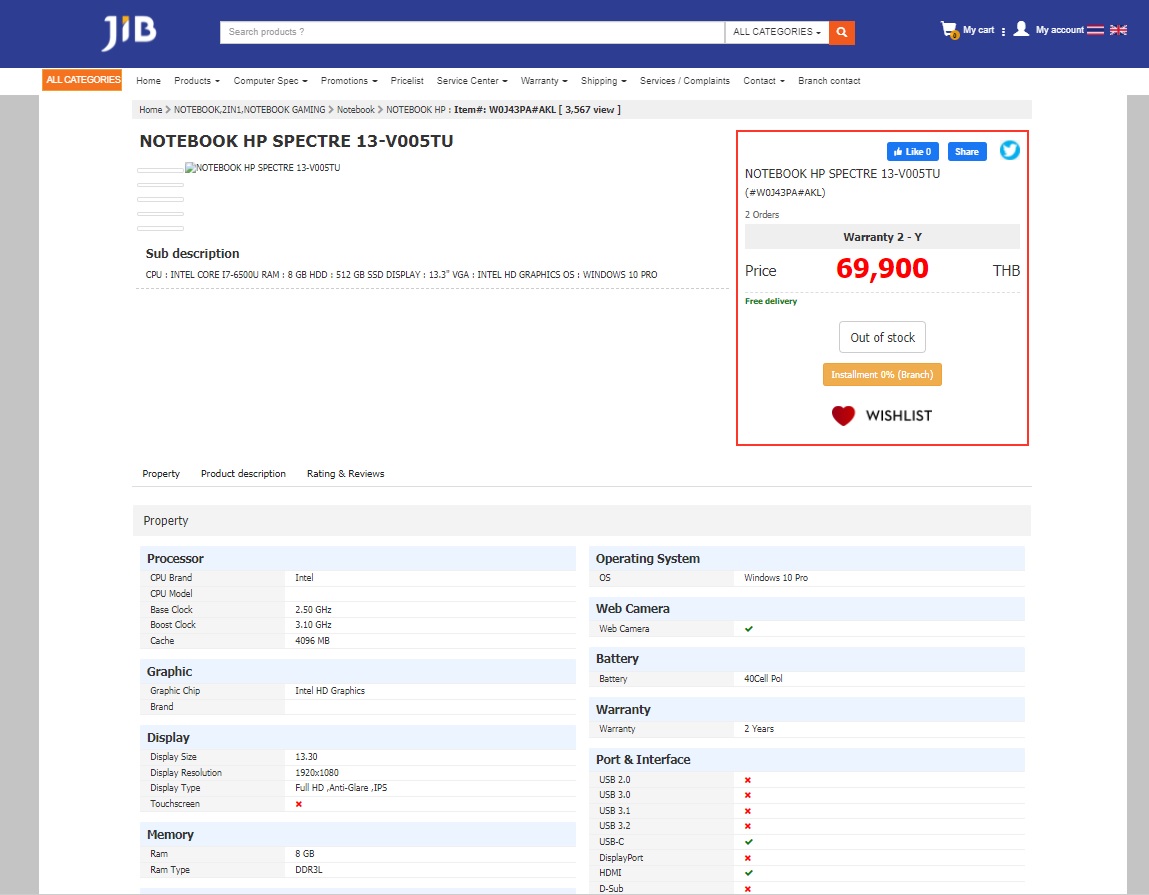Click the DisplayPort red cross

tap(747, 858)
